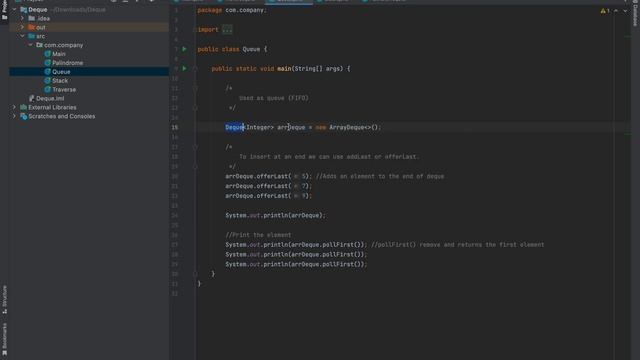Click '//Adds an element to the end' comment
This screenshot has width=640, height=360.
[380, 176]
